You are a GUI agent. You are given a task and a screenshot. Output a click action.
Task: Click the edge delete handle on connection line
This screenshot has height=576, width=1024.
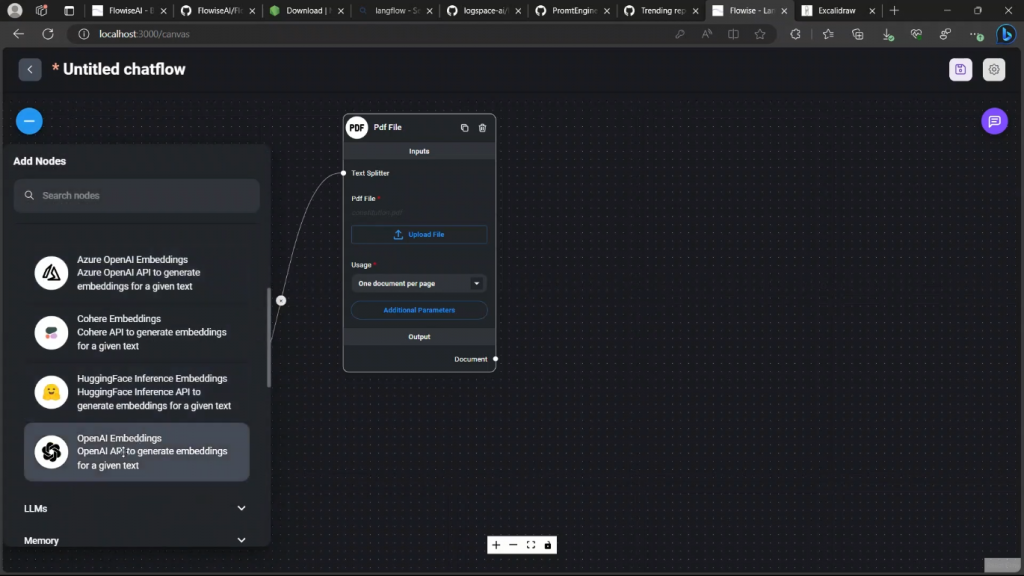pyautogui.click(x=281, y=300)
